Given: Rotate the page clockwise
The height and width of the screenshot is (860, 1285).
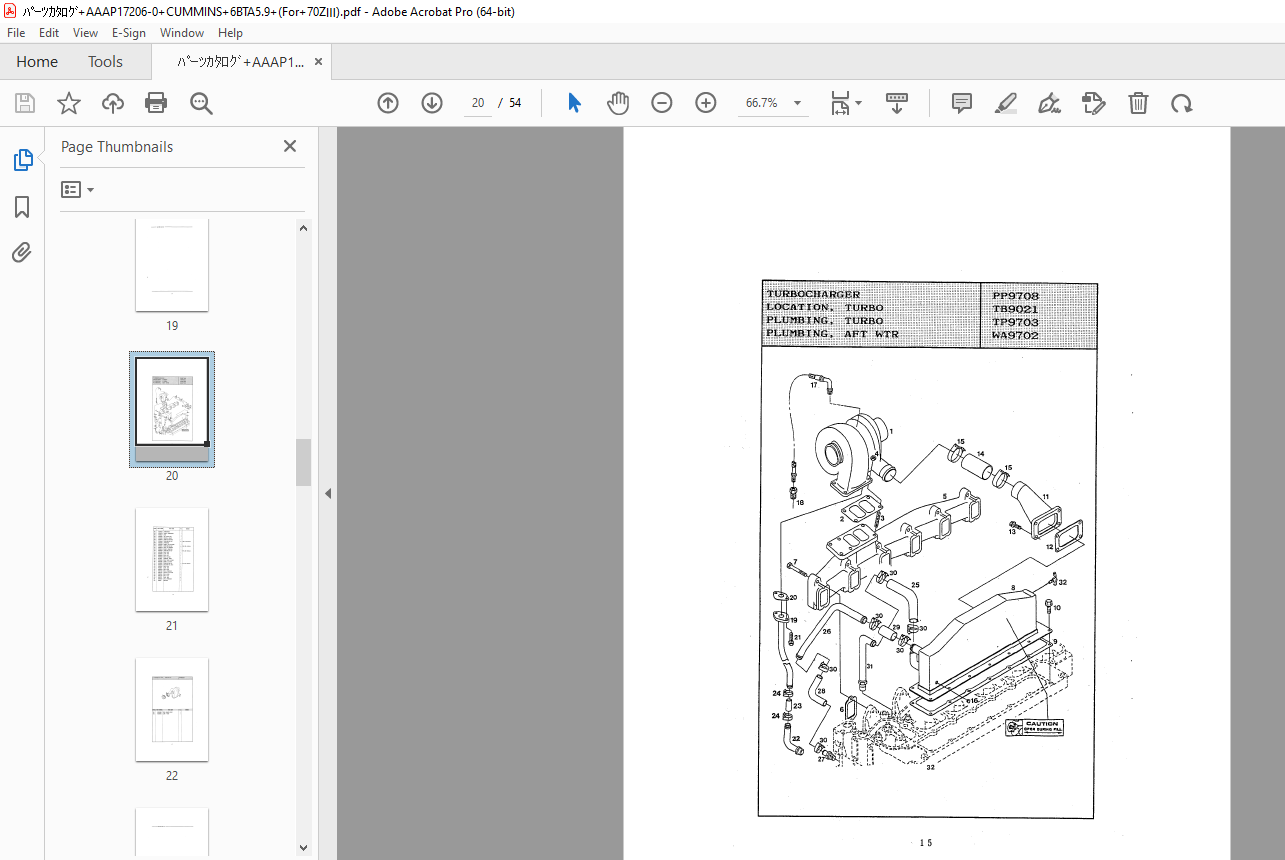Looking at the screenshot, I should (1182, 103).
